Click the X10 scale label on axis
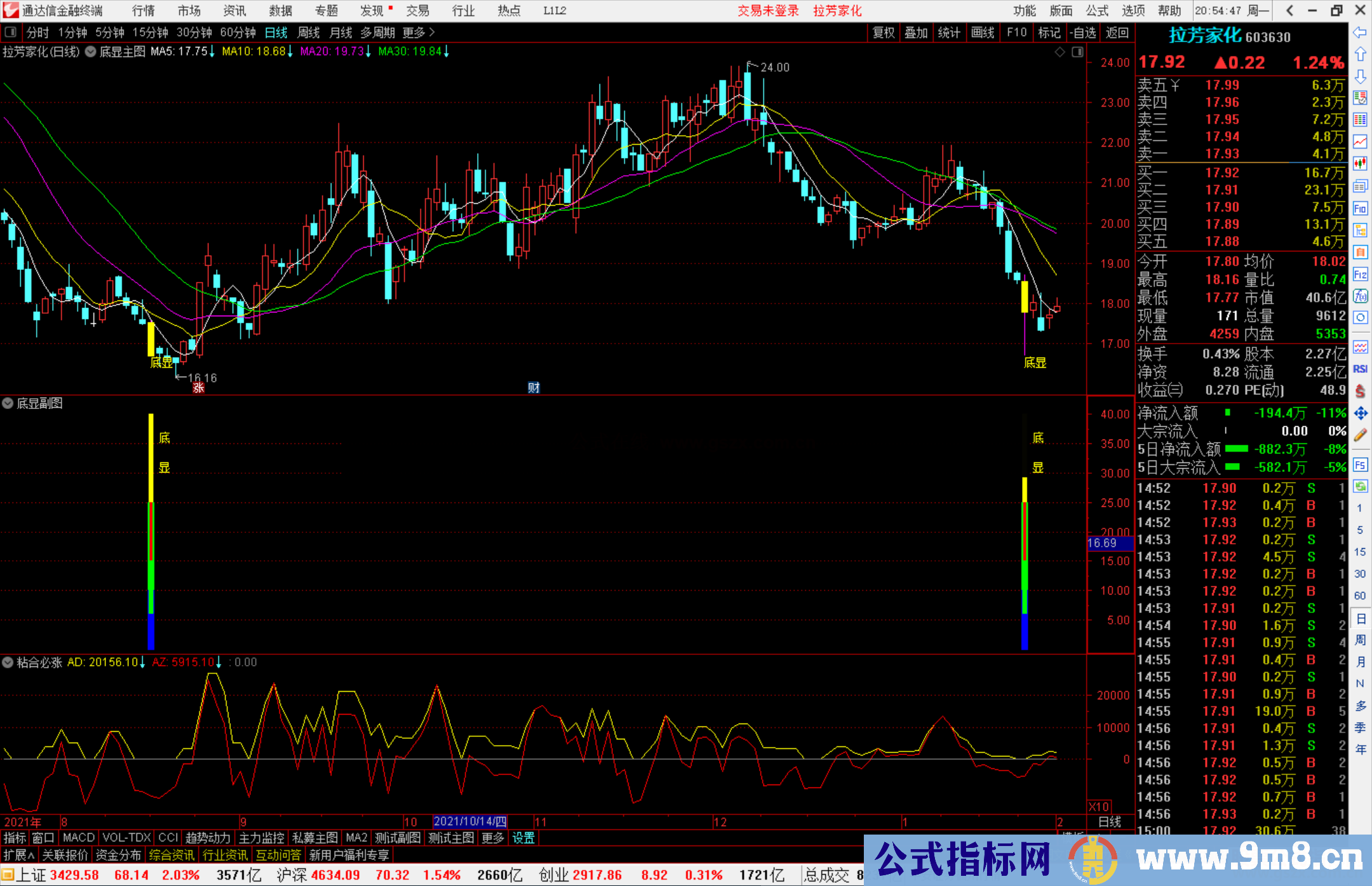 1099,806
